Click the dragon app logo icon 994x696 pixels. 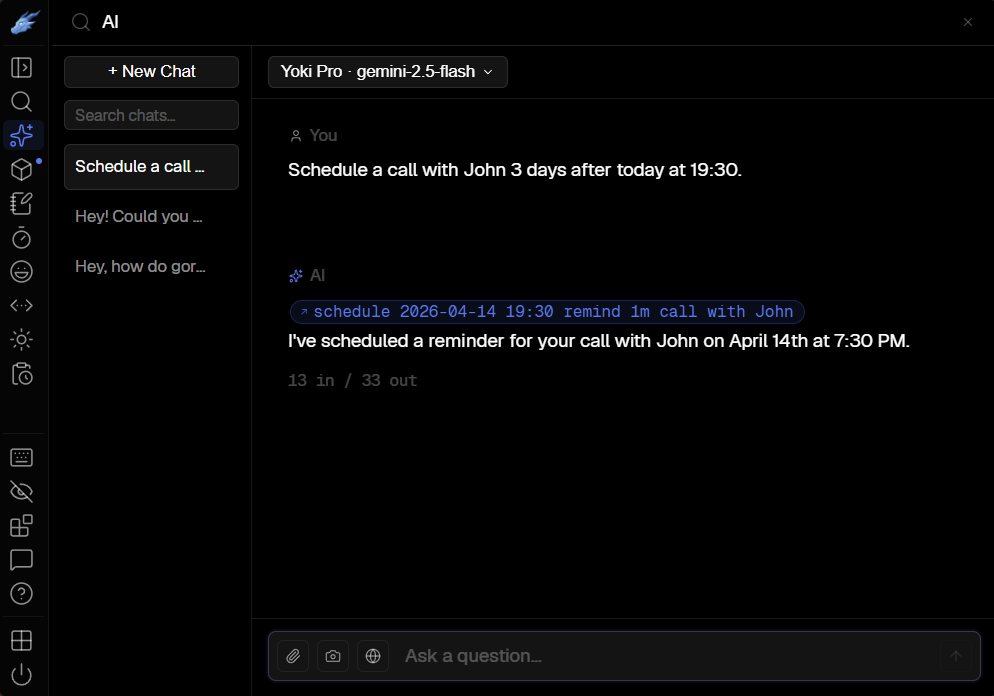coord(25,22)
